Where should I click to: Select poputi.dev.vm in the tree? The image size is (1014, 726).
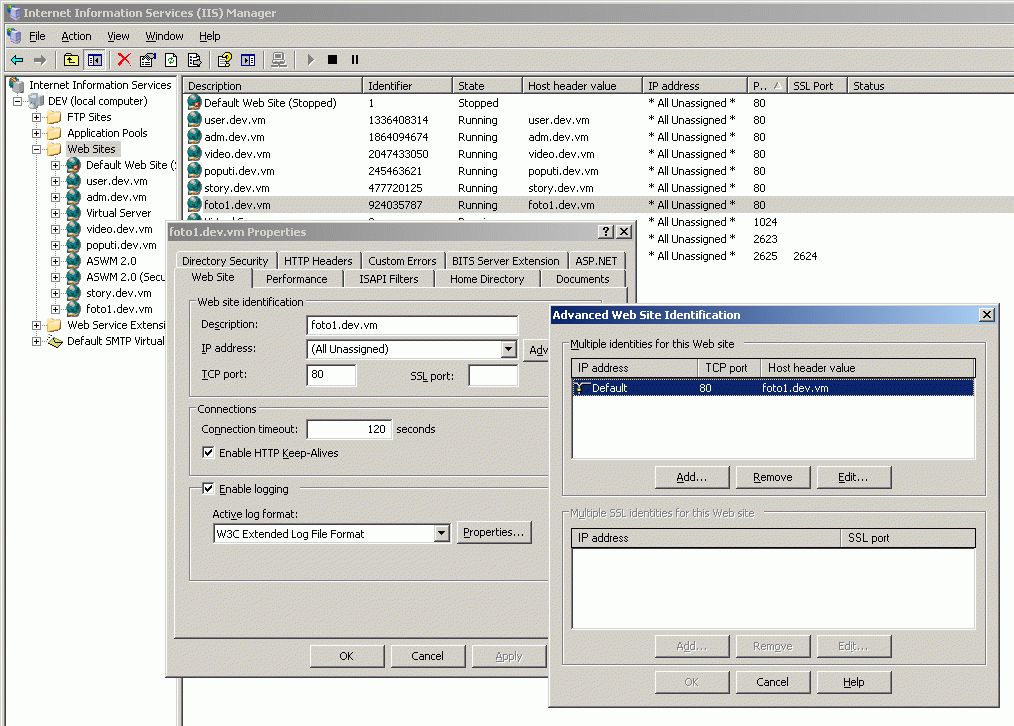(x=121, y=246)
